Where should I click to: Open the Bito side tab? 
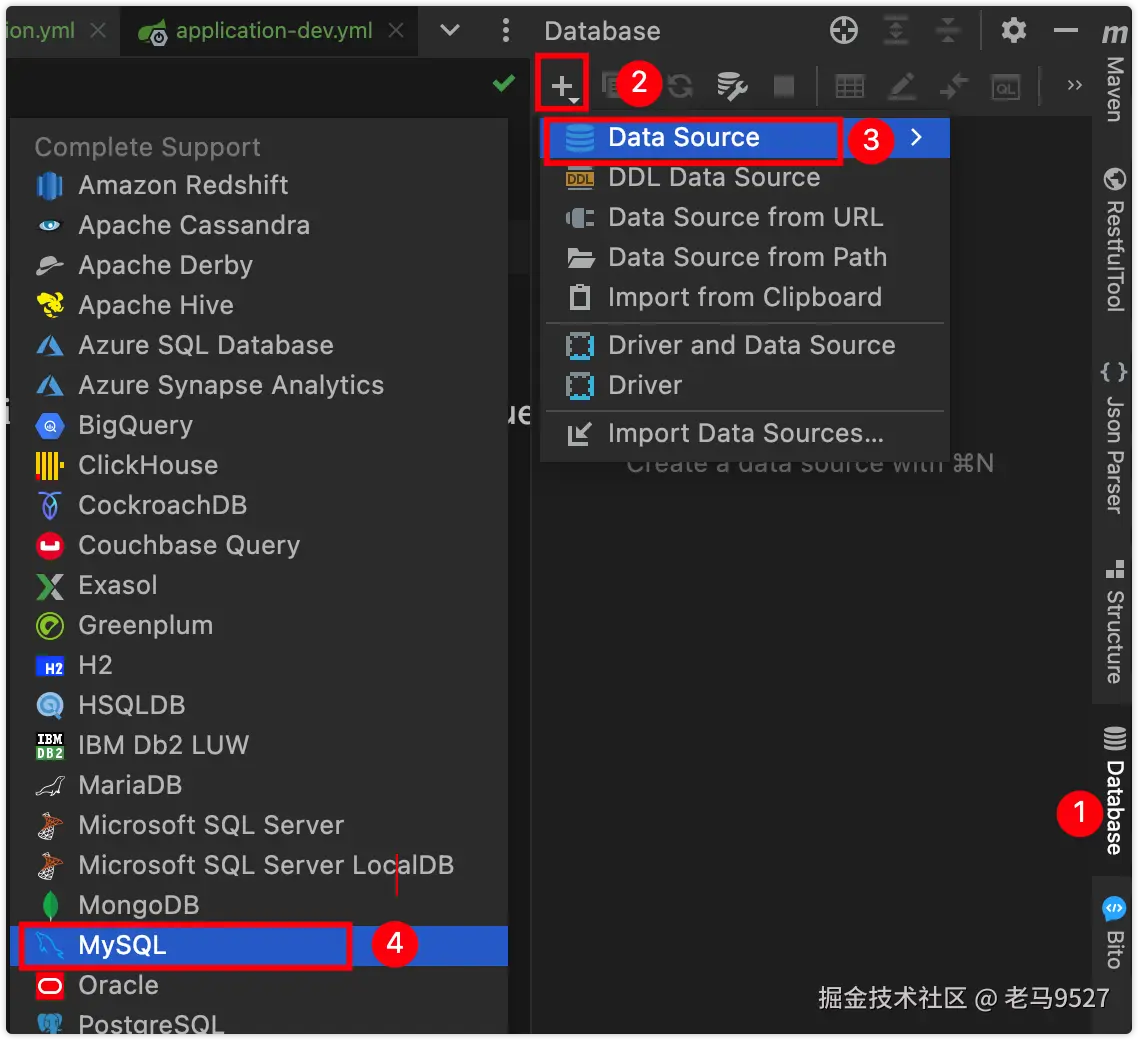coord(1114,933)
